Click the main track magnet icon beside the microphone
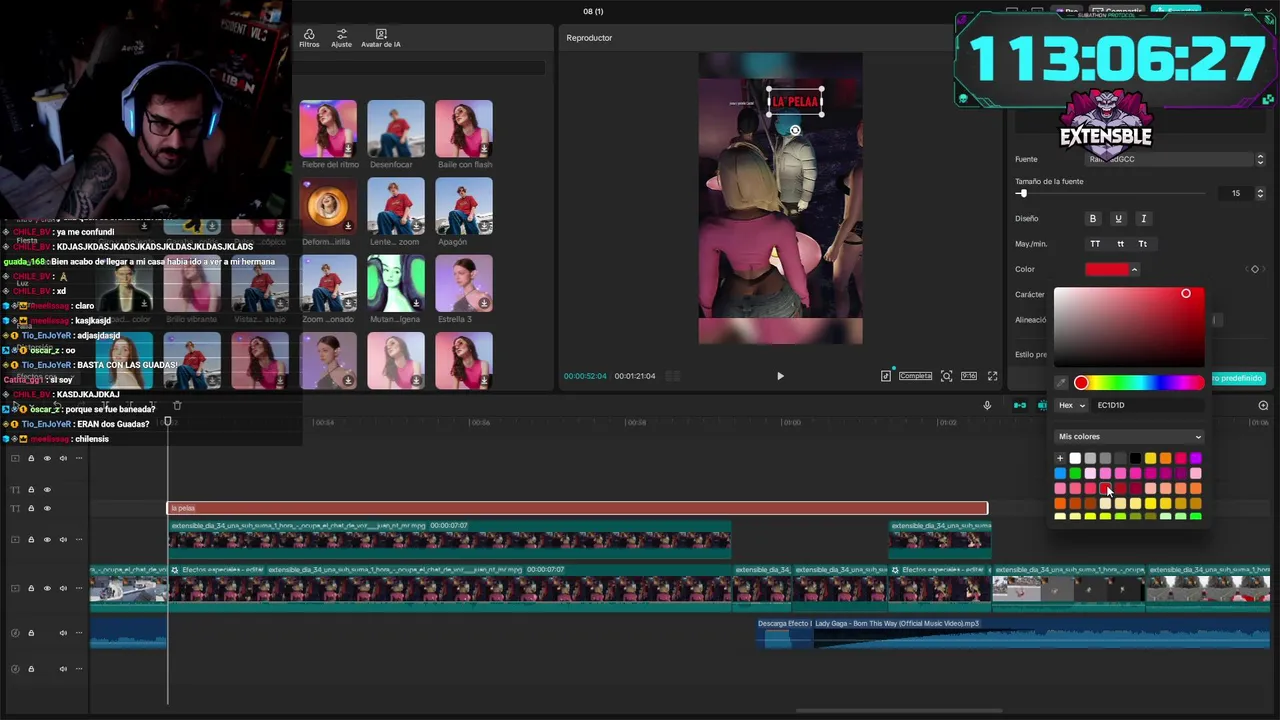1280x720 pixels. tap(1019, 405)
